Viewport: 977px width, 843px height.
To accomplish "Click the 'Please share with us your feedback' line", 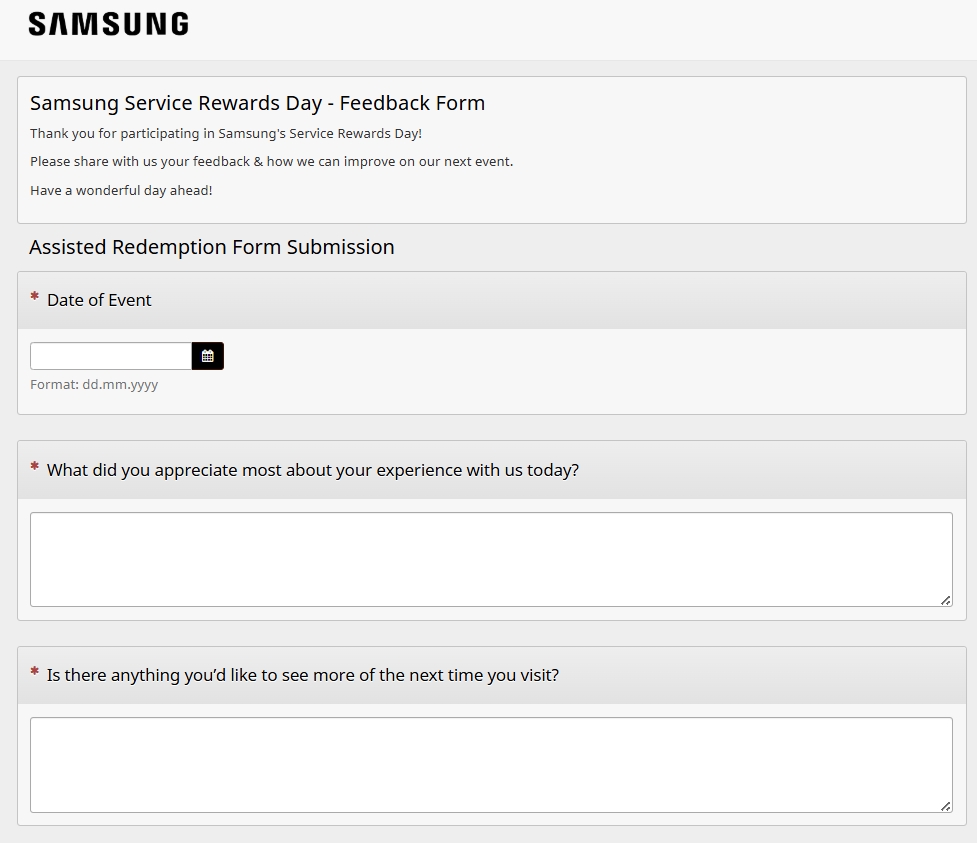I will point(271,161).
